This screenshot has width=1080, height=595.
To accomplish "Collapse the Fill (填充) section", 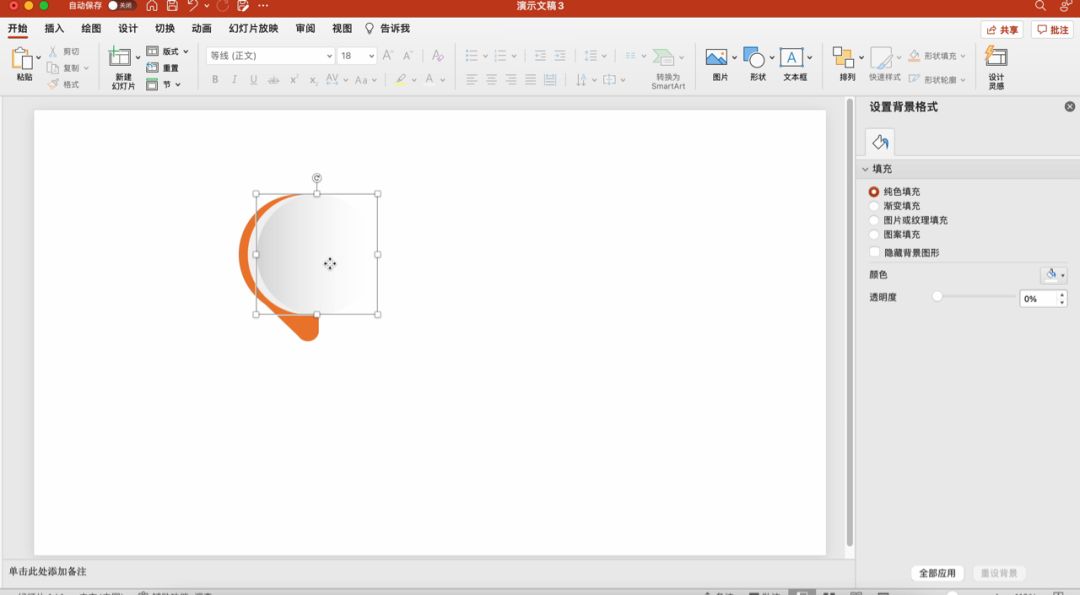I will (x=865, y=169).
